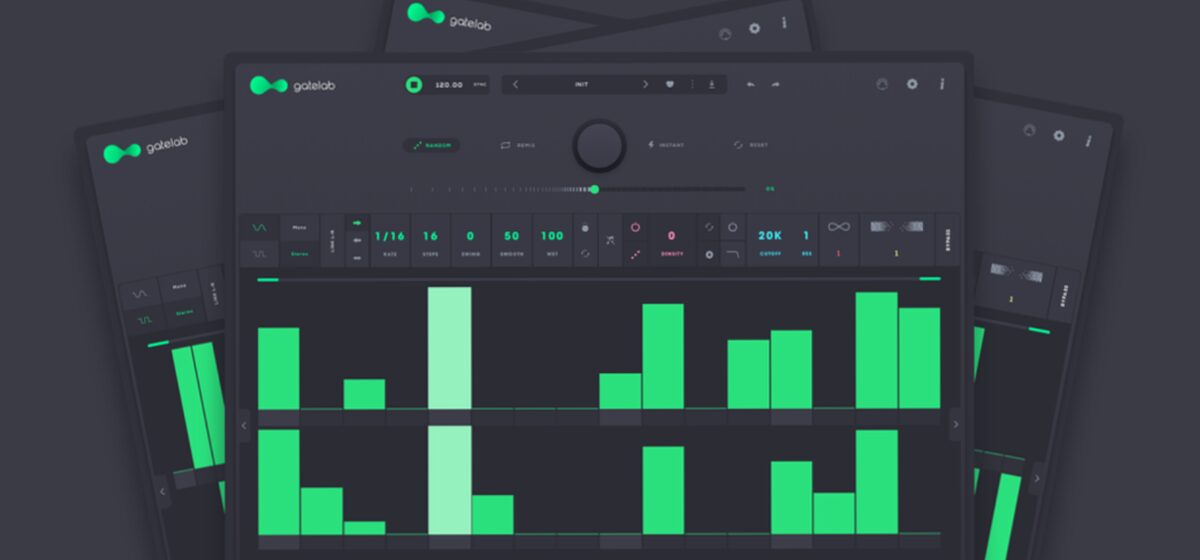Select the RANDOM mode tab
1200x560 pixels.
point(432,146)
